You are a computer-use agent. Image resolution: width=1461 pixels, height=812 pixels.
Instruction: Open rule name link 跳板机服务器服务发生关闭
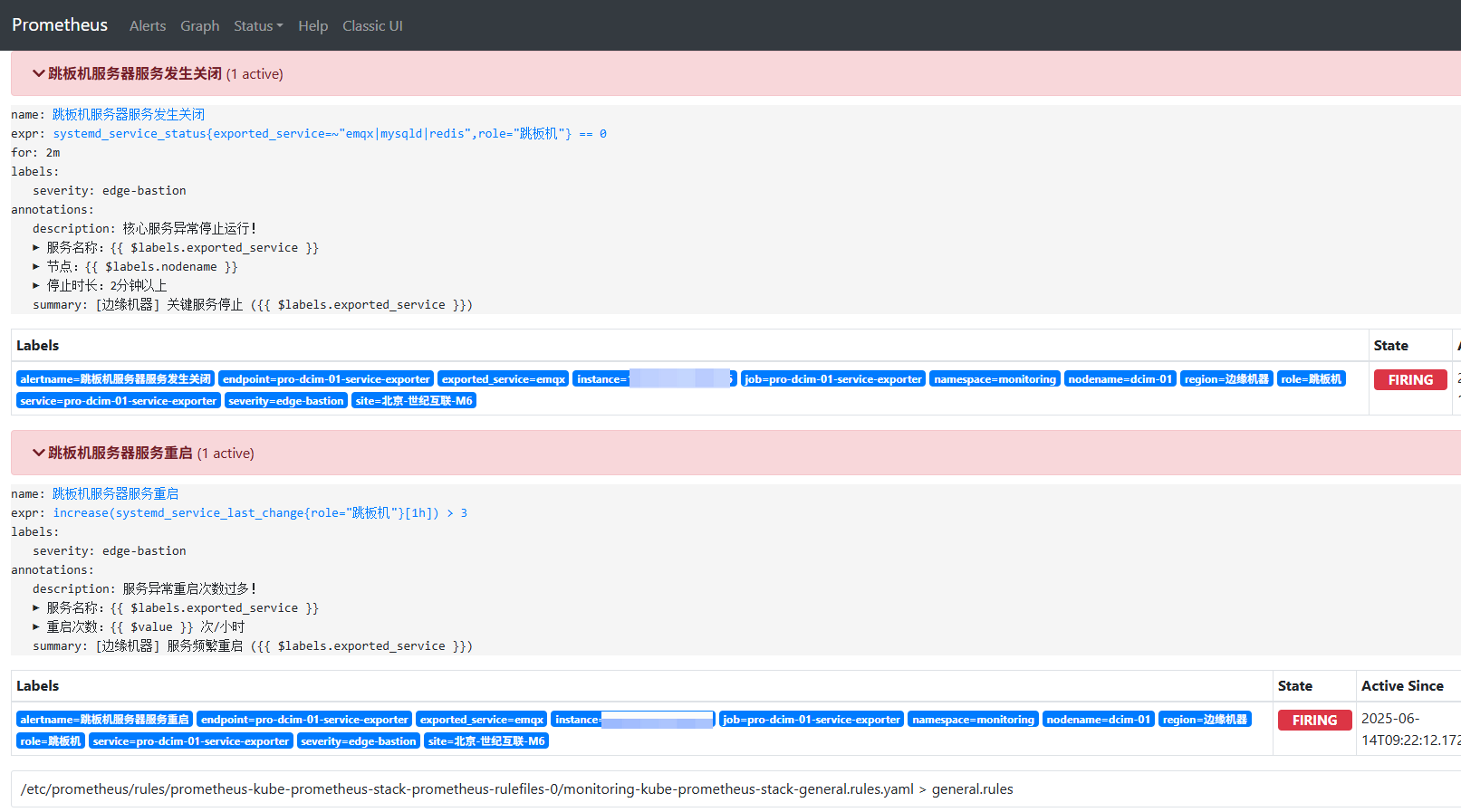[x=128, y=115]
